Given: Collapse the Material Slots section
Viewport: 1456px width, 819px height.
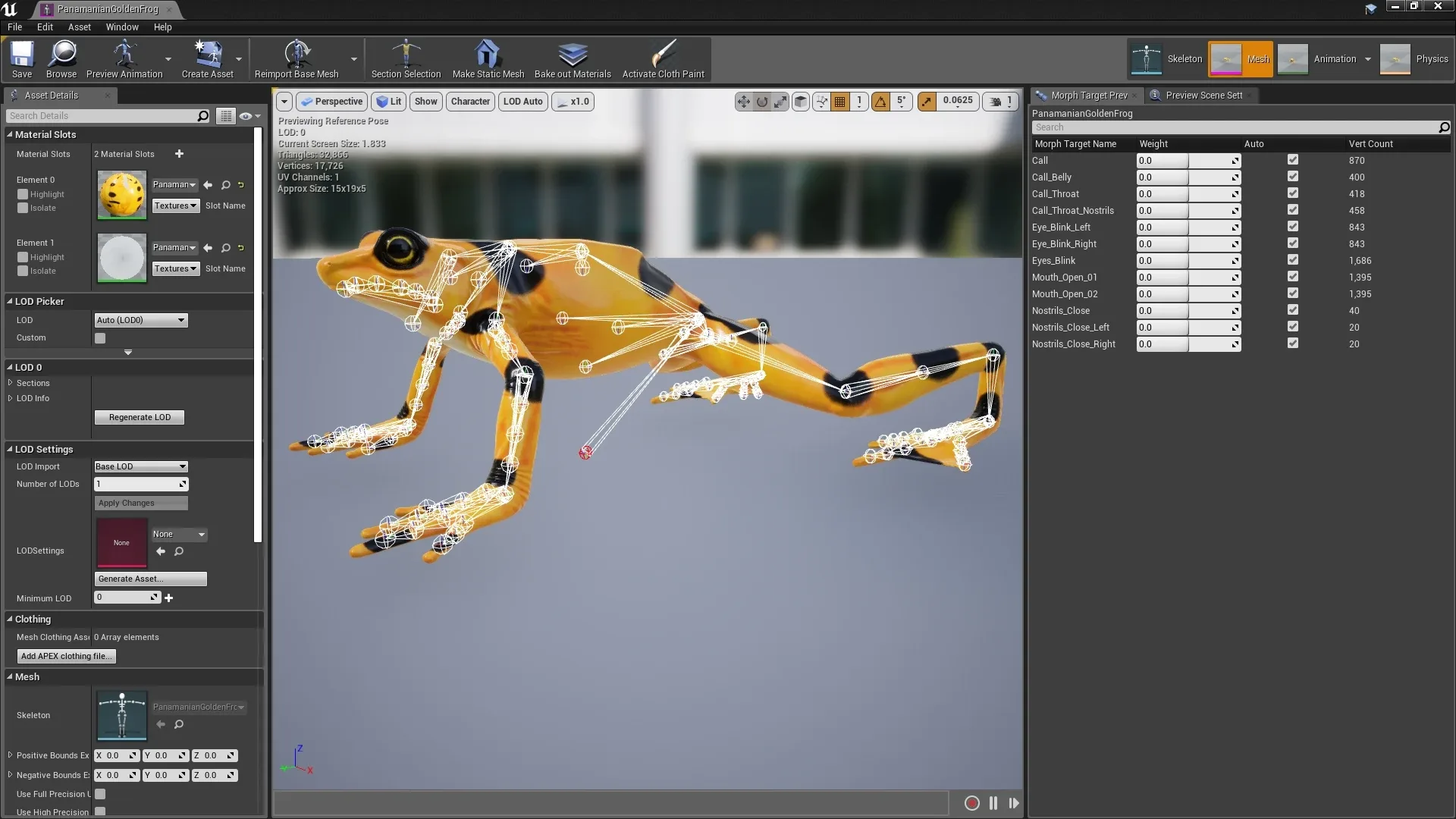Looking at the screenshot, I should point(10,134).
